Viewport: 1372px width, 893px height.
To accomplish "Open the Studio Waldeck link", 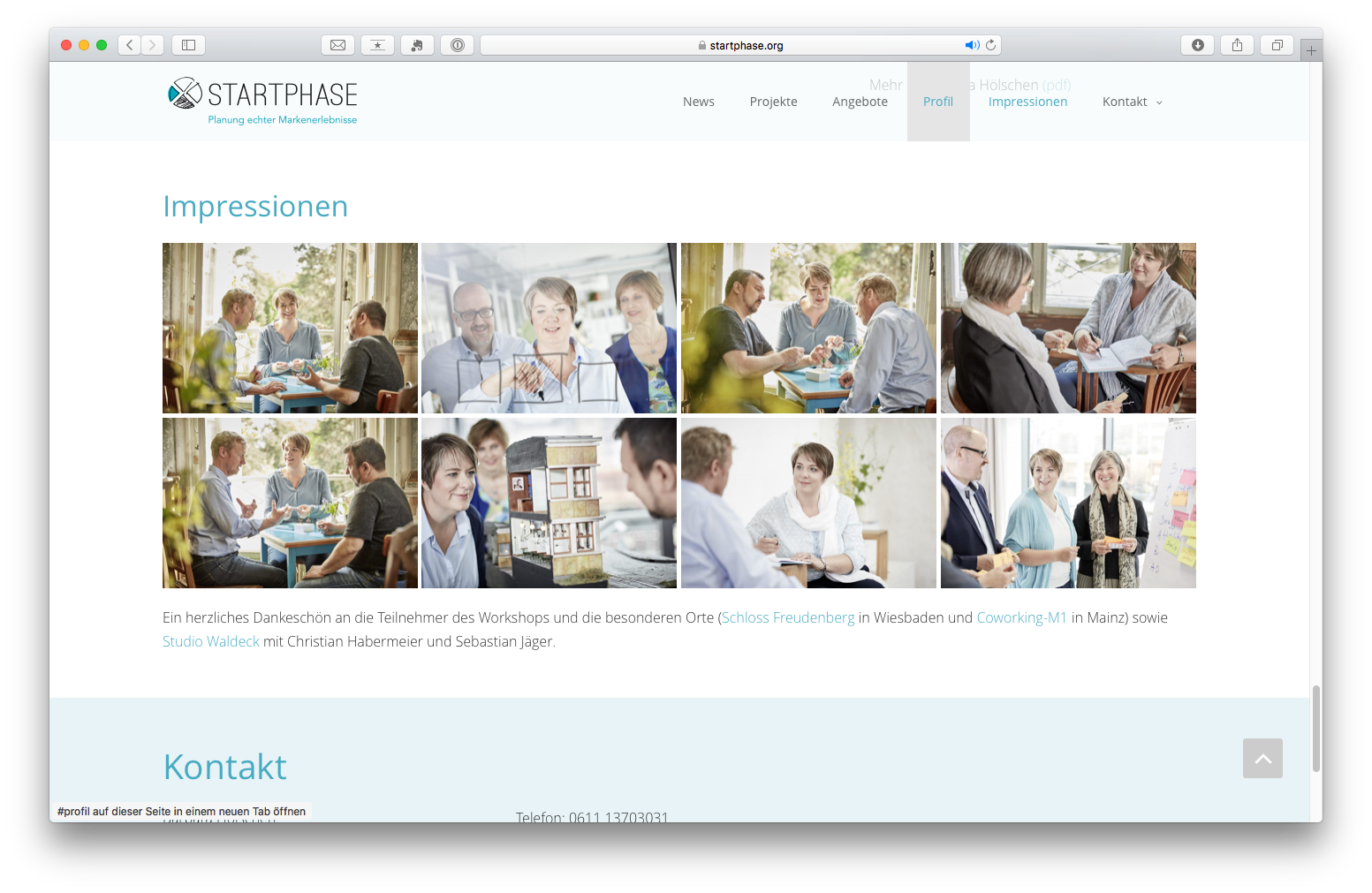I will pyautogui.click(x=211, y=641).
